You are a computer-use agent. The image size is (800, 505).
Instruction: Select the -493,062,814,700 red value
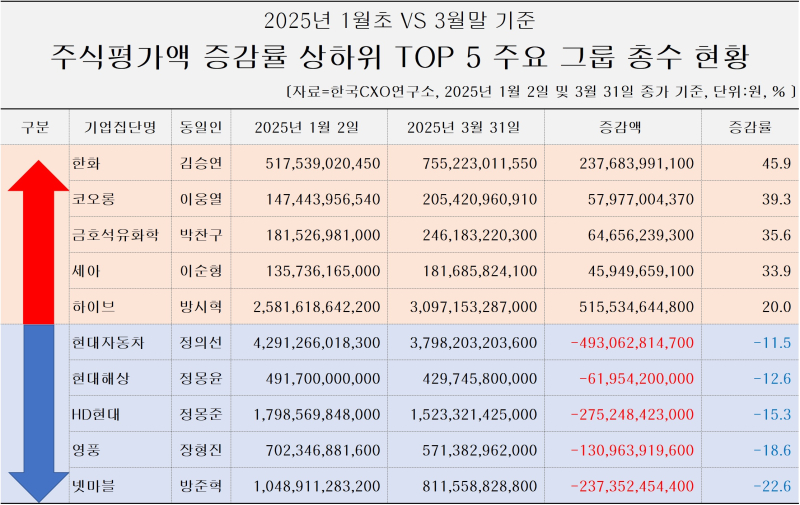(632, 342)
